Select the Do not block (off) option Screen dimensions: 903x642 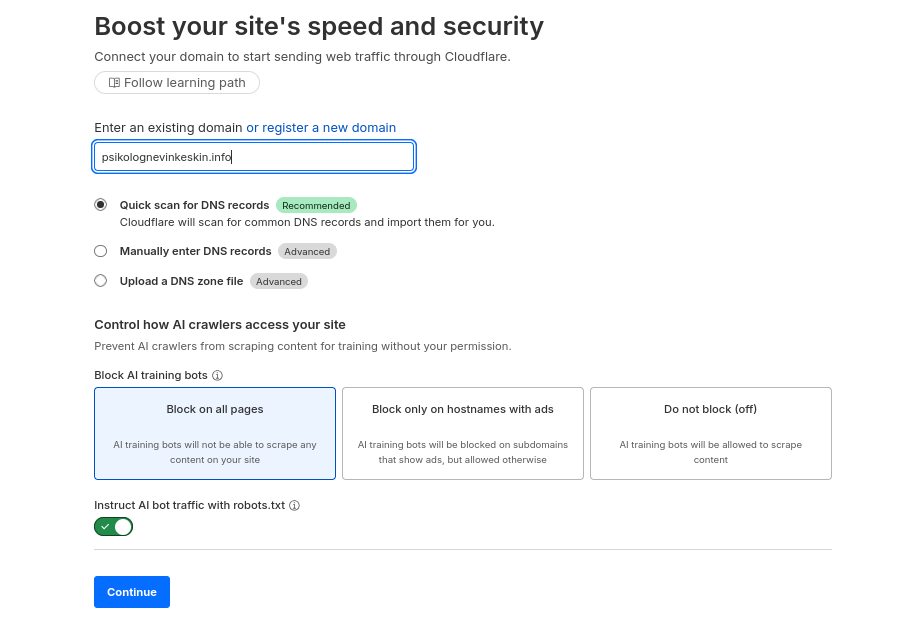pyautogui.click(x=711, y=433)
